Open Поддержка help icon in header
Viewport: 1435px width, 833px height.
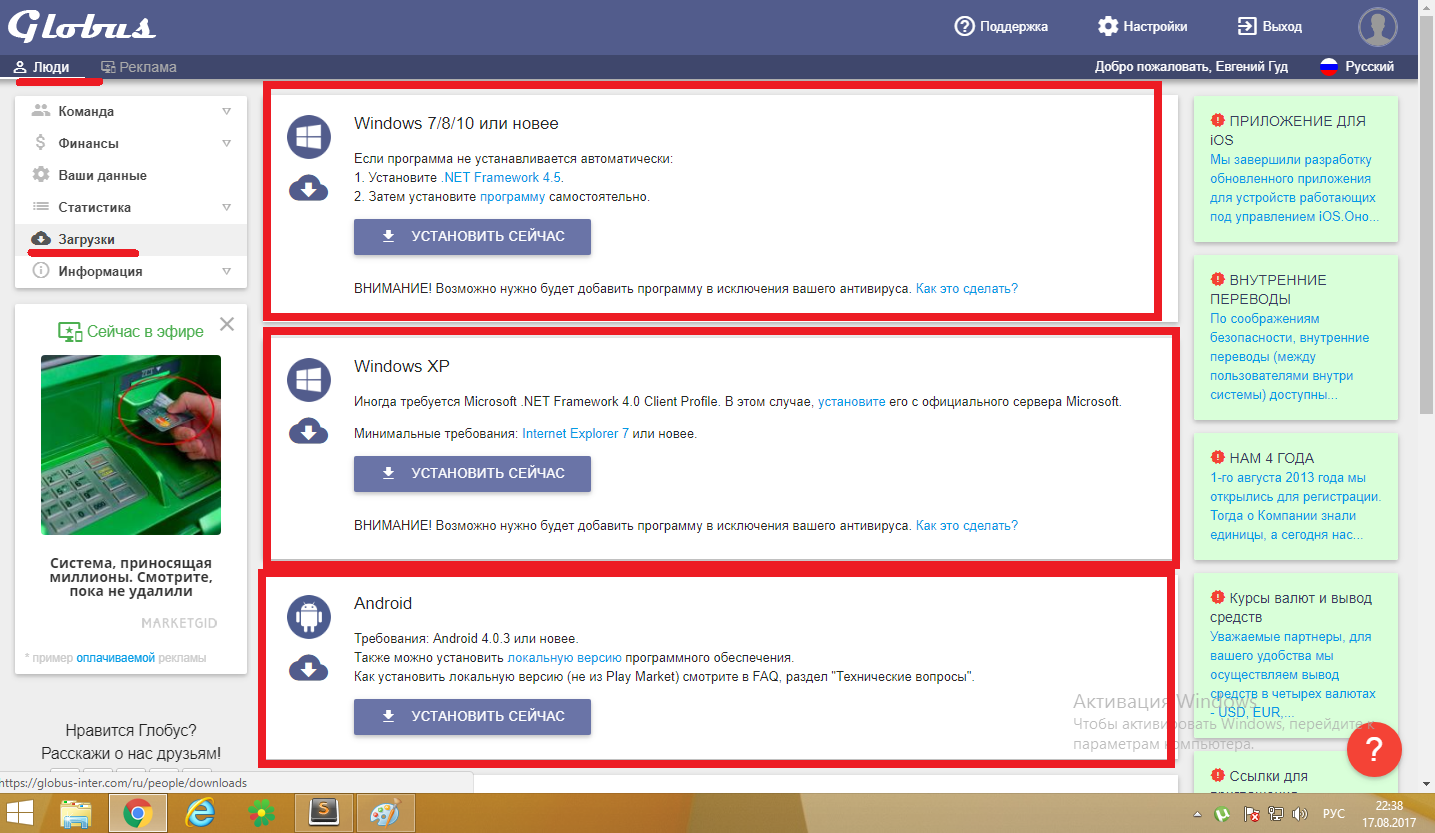tap(964, 27)
